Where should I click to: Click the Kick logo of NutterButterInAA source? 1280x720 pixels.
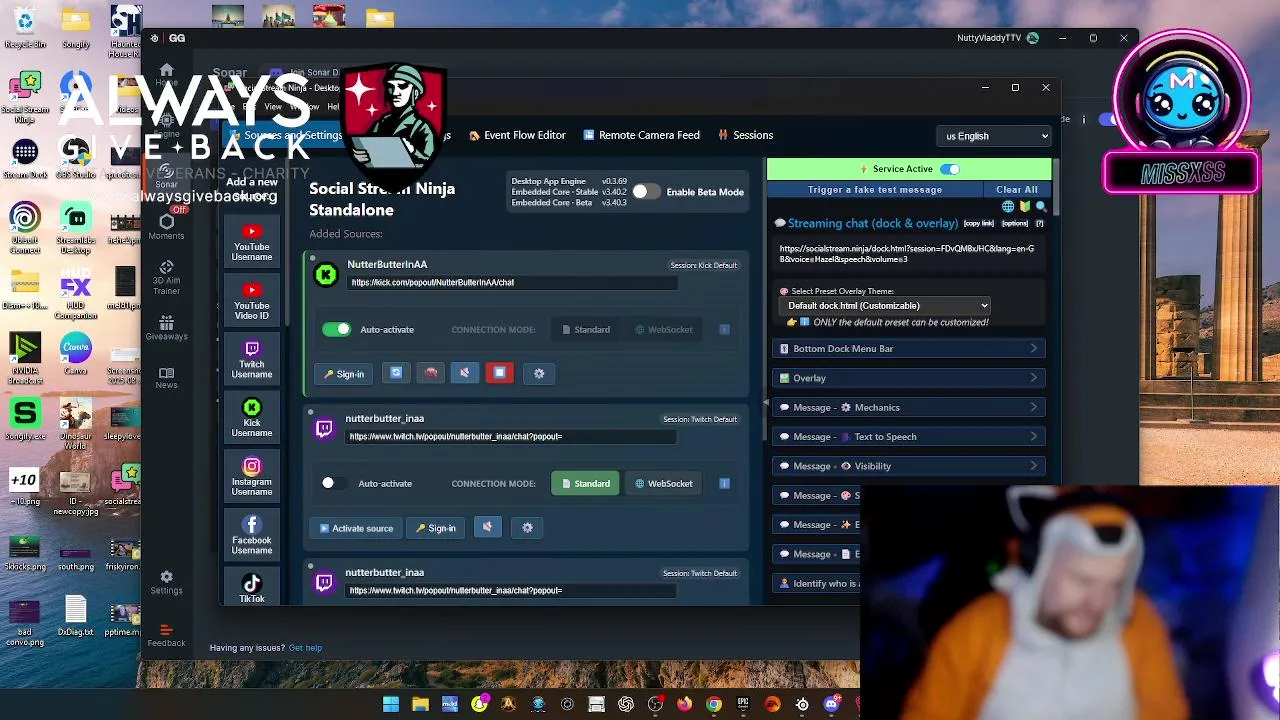click(326, 274)
